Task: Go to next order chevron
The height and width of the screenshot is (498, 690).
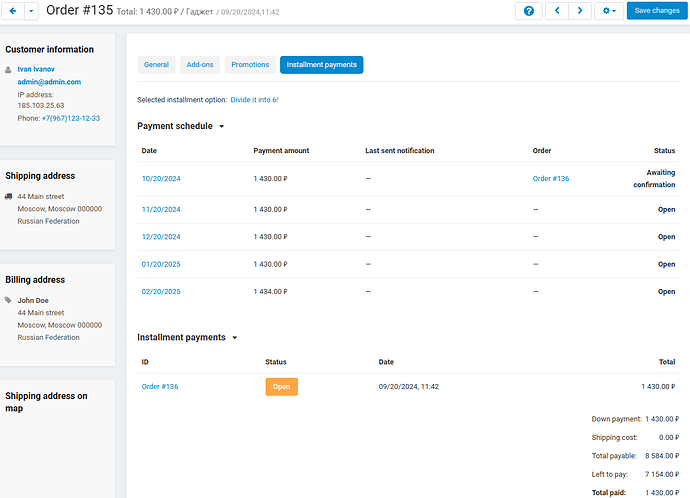Action: (x=580, y=11)
